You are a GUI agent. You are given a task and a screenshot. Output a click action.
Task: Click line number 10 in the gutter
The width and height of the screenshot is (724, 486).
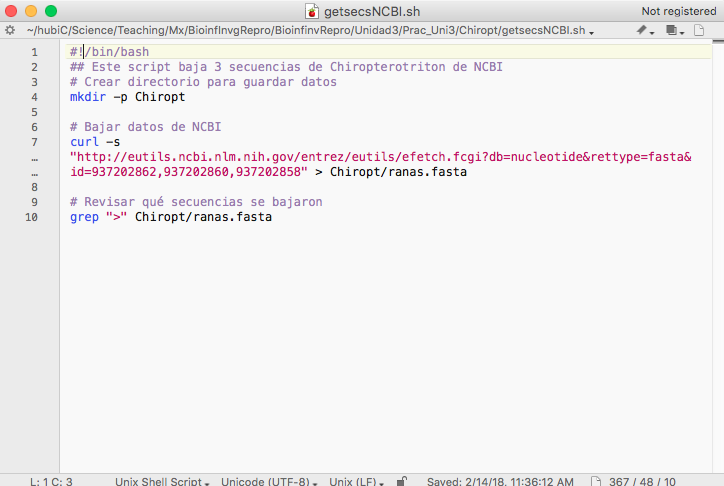tap(31, 217)
